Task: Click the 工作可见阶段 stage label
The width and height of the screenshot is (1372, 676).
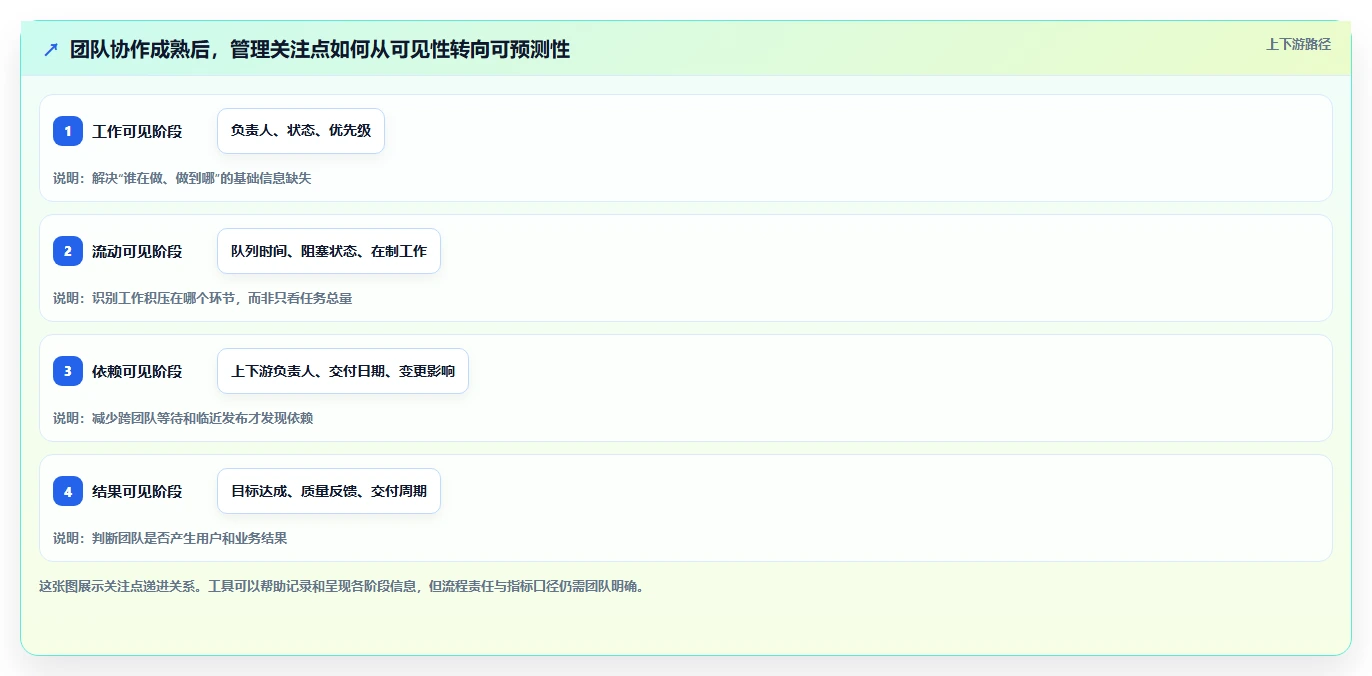Action: (x=137, y=131)
